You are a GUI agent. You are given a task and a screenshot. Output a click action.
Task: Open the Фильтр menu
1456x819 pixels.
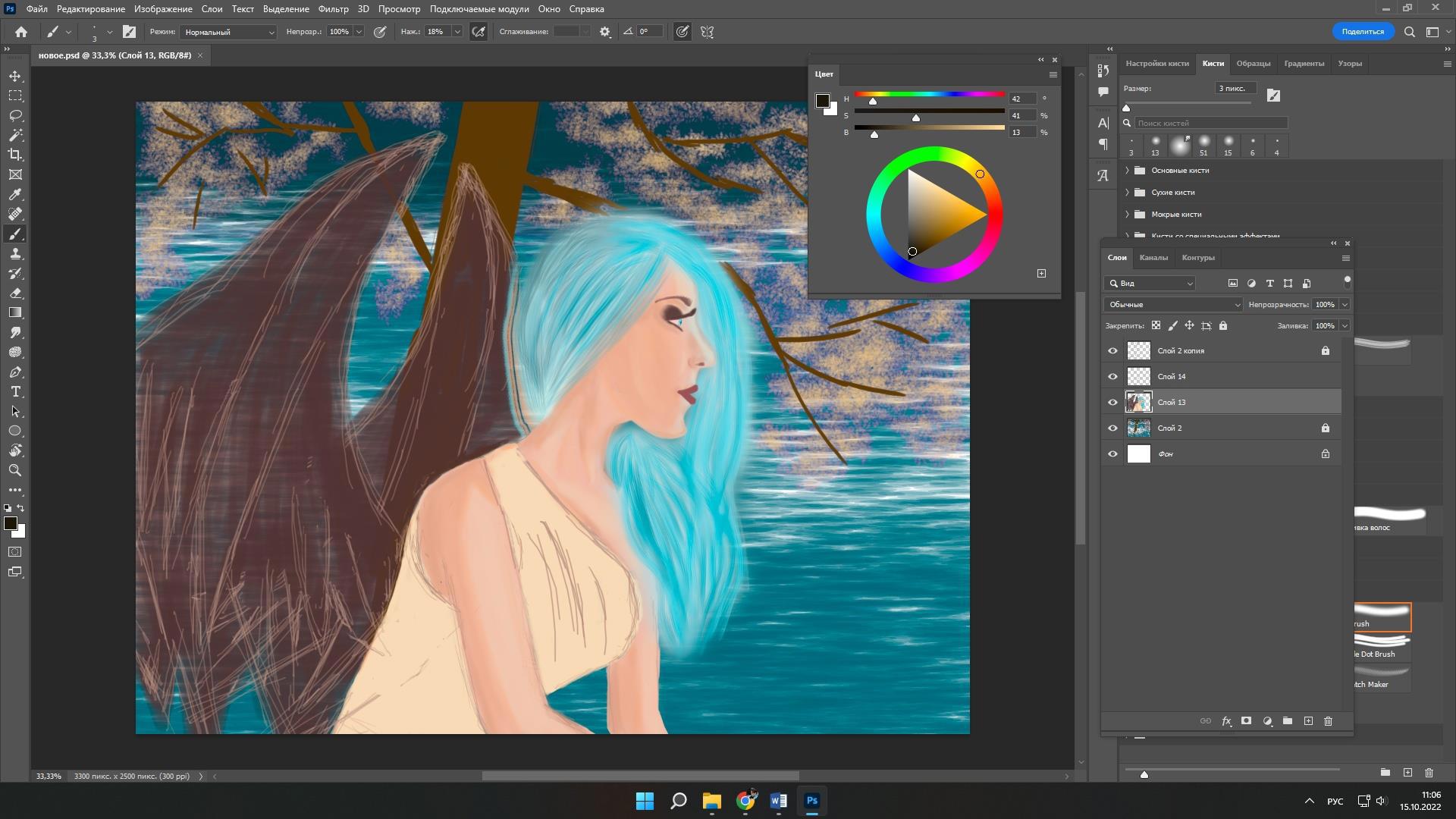333,9
